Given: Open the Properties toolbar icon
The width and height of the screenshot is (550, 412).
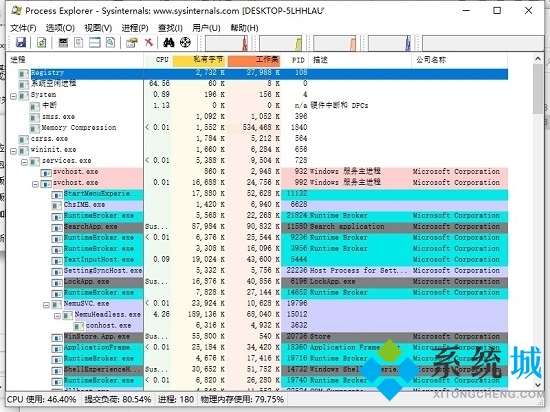Looking at the screenshot, I should pyautogui.click(x=132, y=43).
